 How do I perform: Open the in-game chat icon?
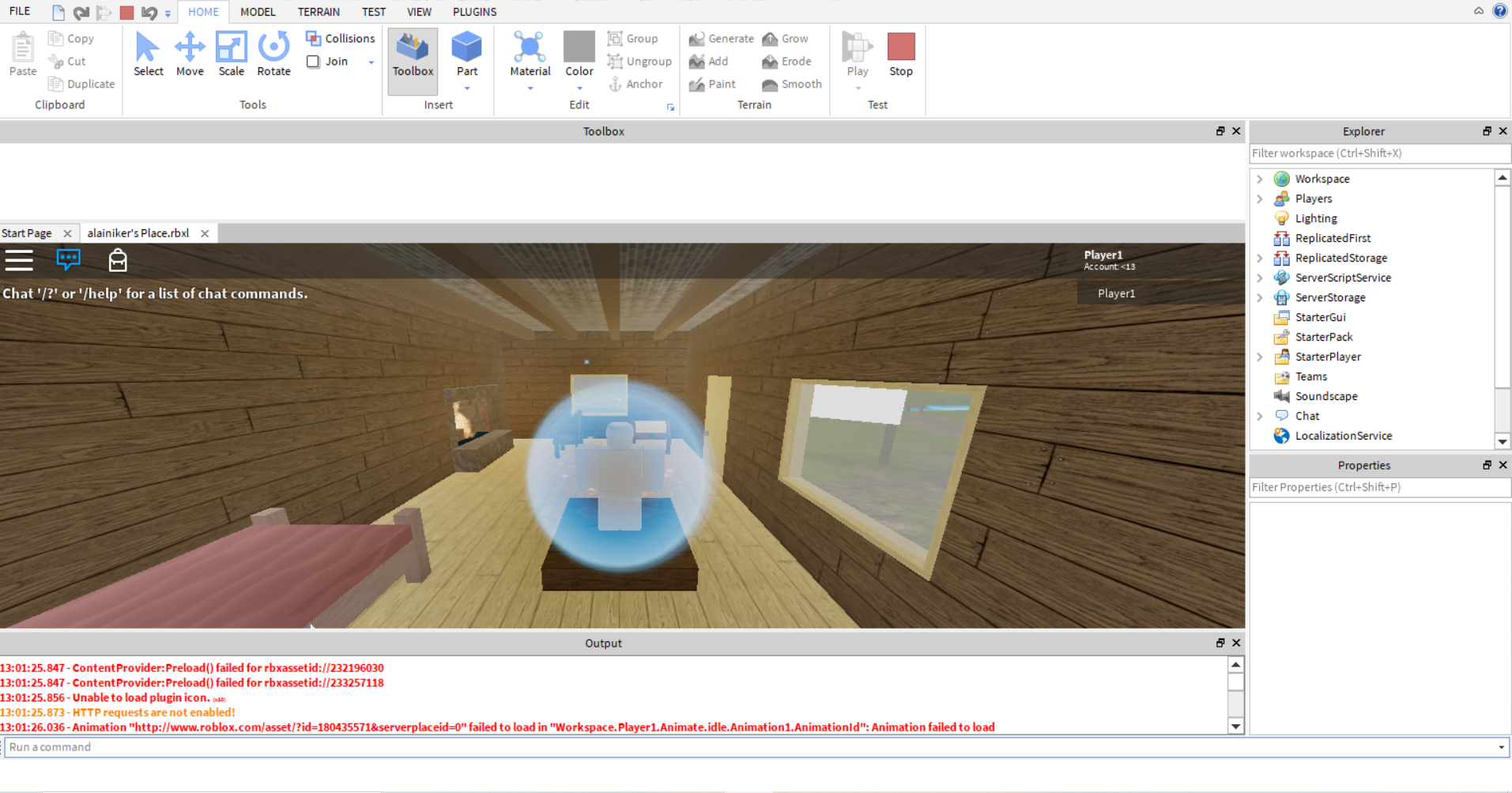(69, 259)
